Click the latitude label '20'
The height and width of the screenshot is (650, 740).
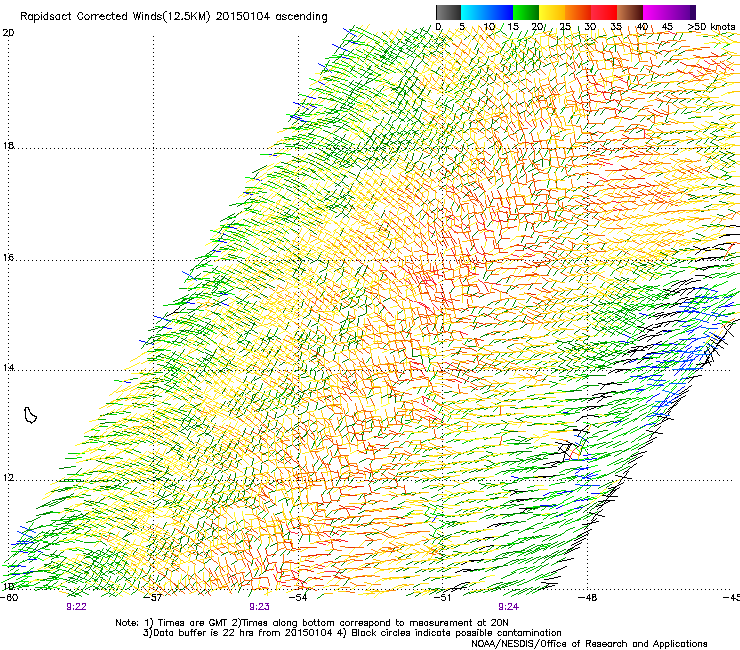pos(8,33)
